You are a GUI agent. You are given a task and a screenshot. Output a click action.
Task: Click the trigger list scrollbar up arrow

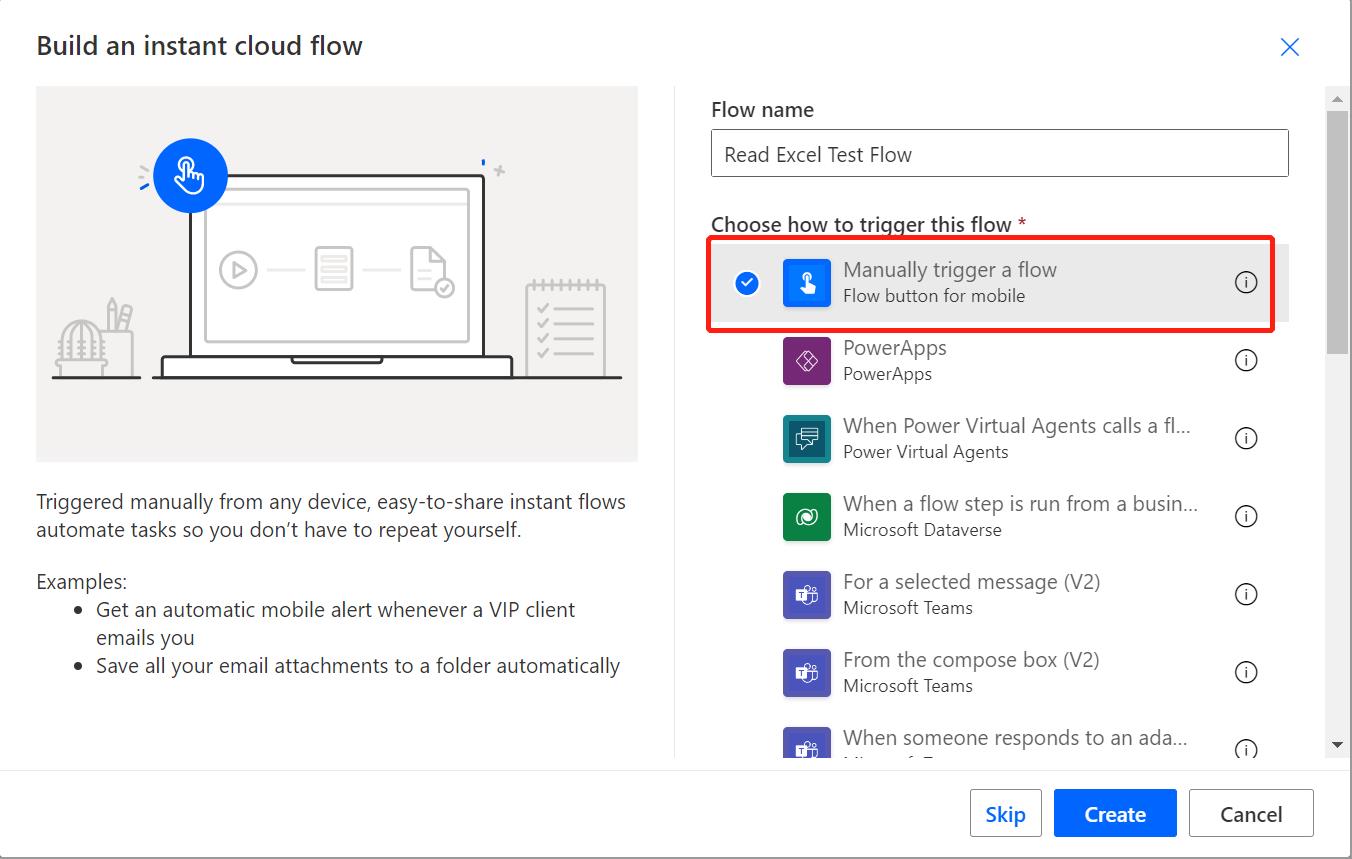(x=1337, y=98)
